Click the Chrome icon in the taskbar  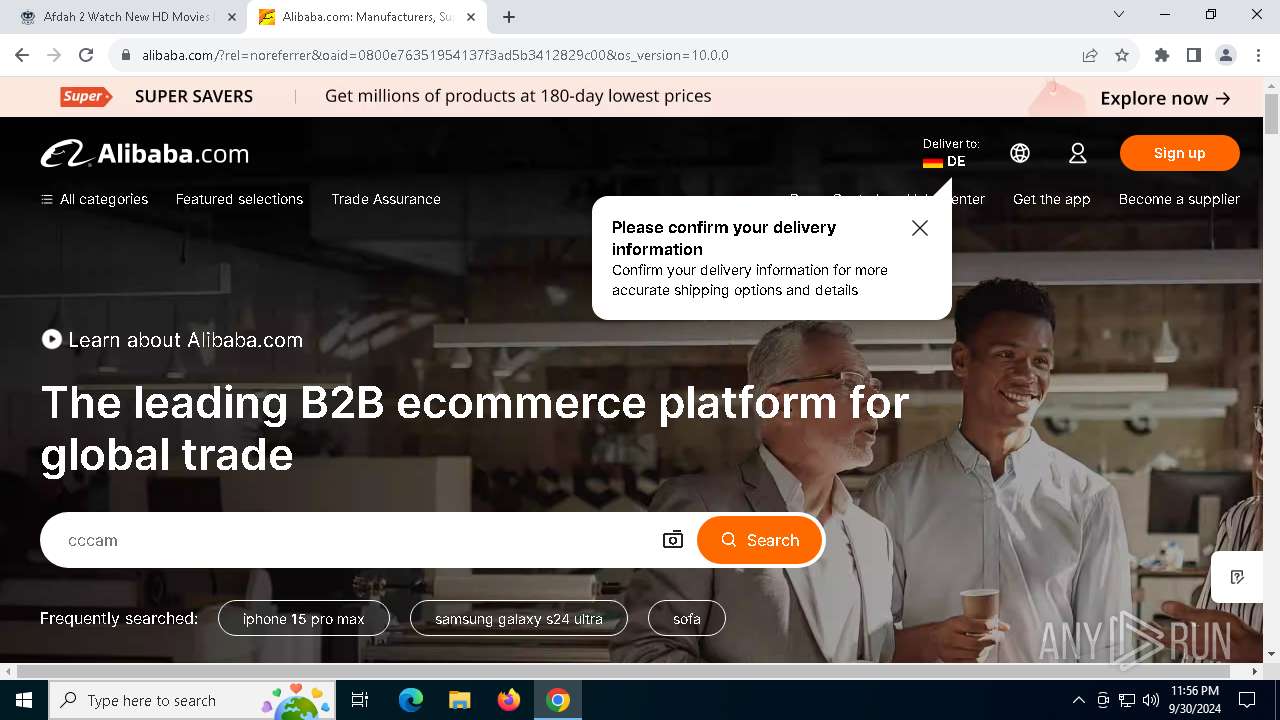point(558,700)
